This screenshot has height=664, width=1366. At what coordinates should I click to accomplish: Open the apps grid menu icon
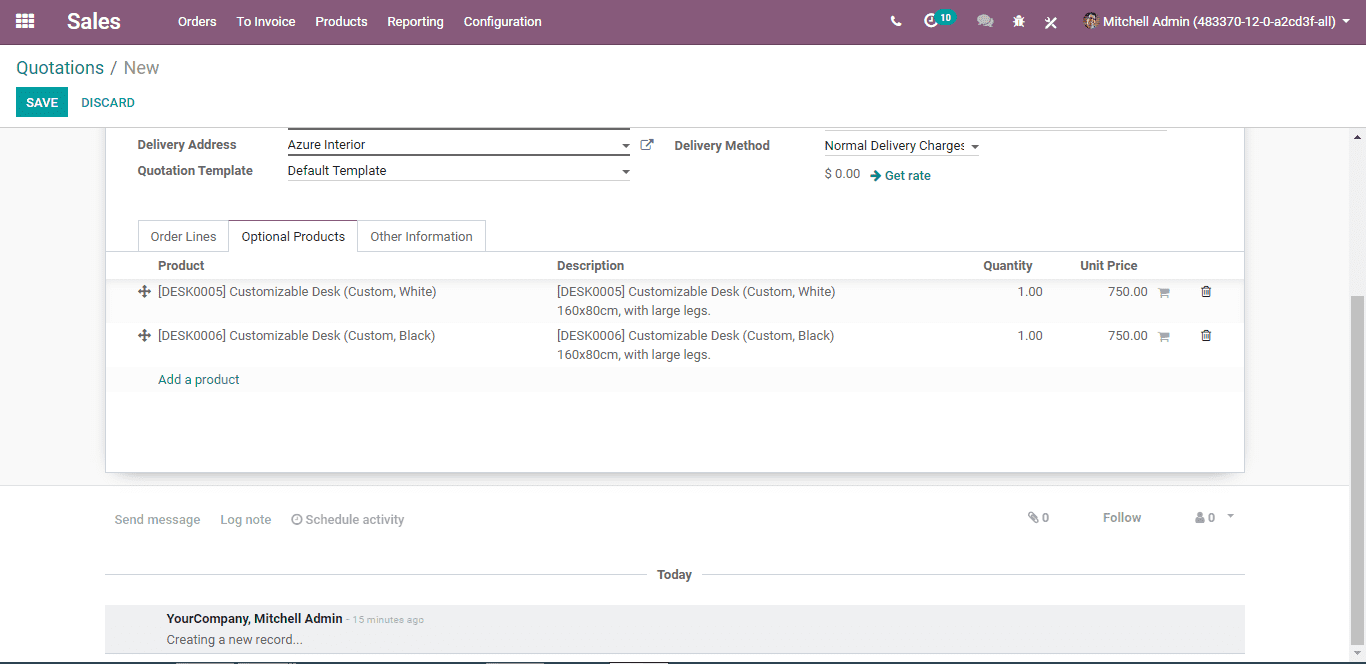click(x=25, y=21)
